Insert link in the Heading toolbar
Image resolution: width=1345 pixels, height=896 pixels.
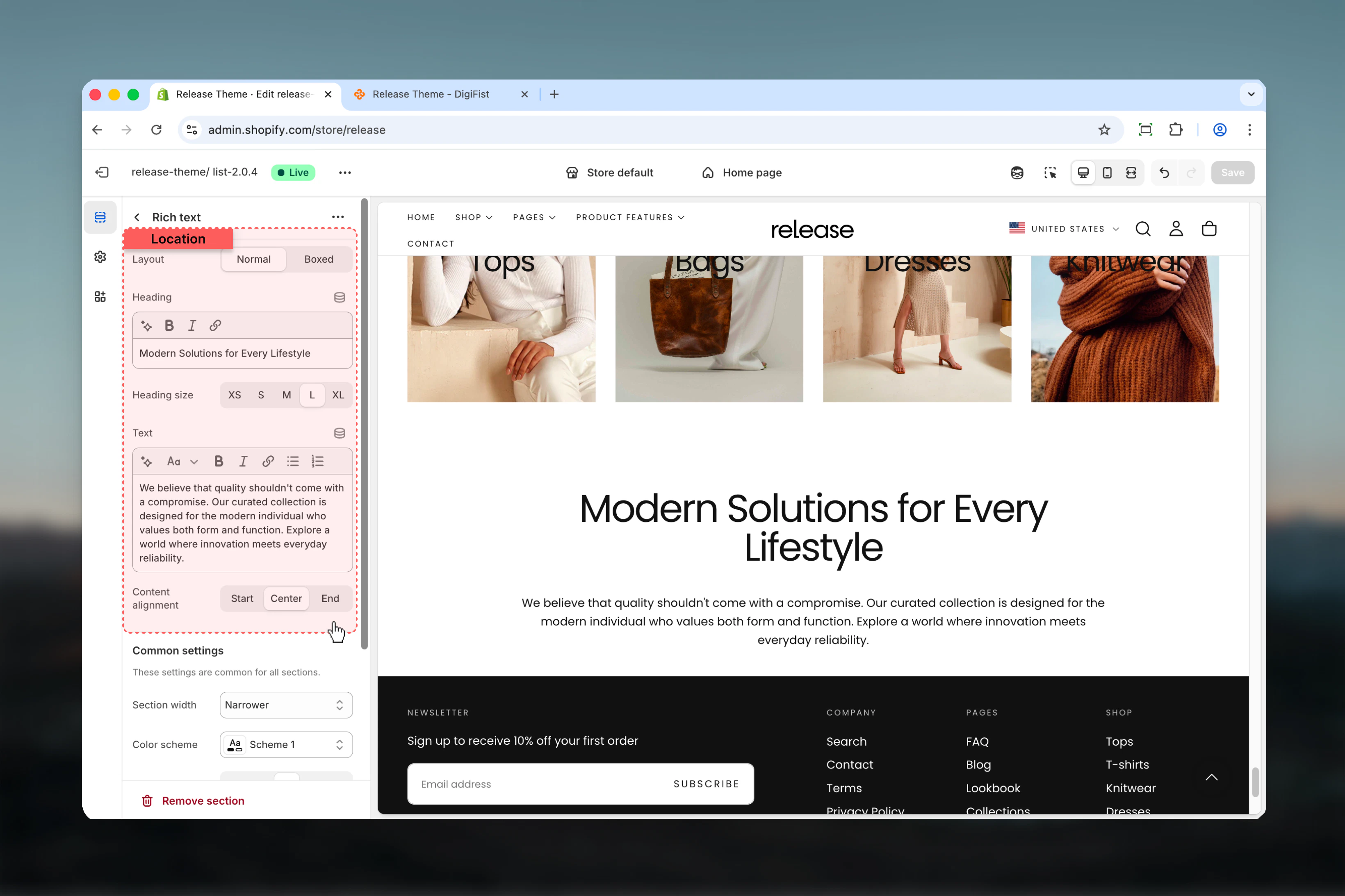click(x=215, y=326)
